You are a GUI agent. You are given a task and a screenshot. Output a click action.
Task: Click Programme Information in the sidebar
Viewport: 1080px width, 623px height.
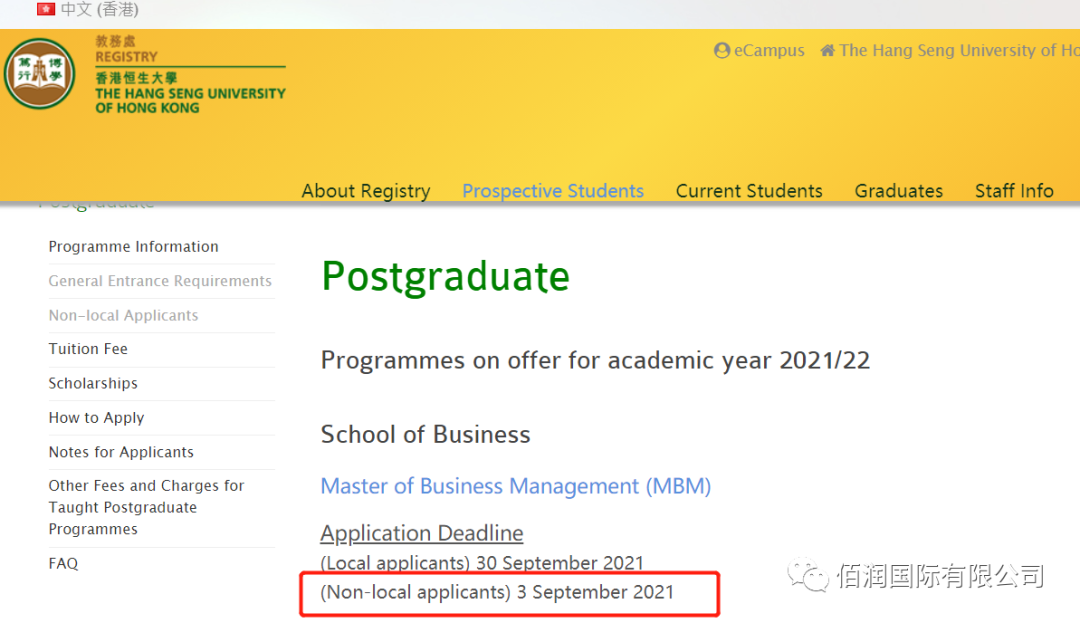coord(133,246)
